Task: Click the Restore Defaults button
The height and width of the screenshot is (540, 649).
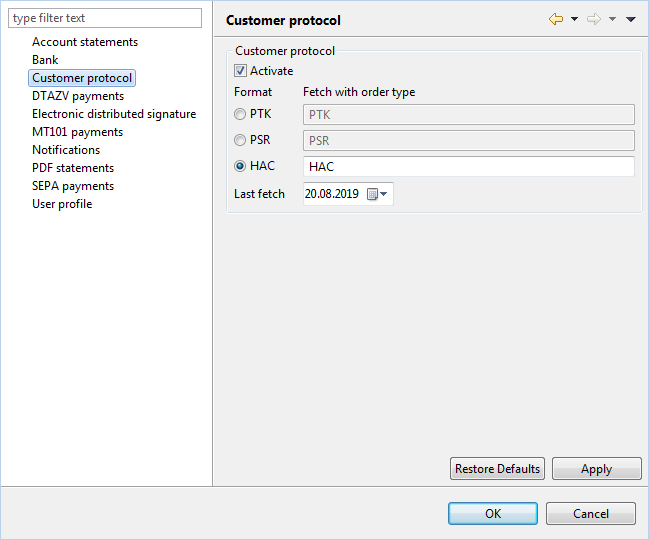Action: tap(497, 469)
